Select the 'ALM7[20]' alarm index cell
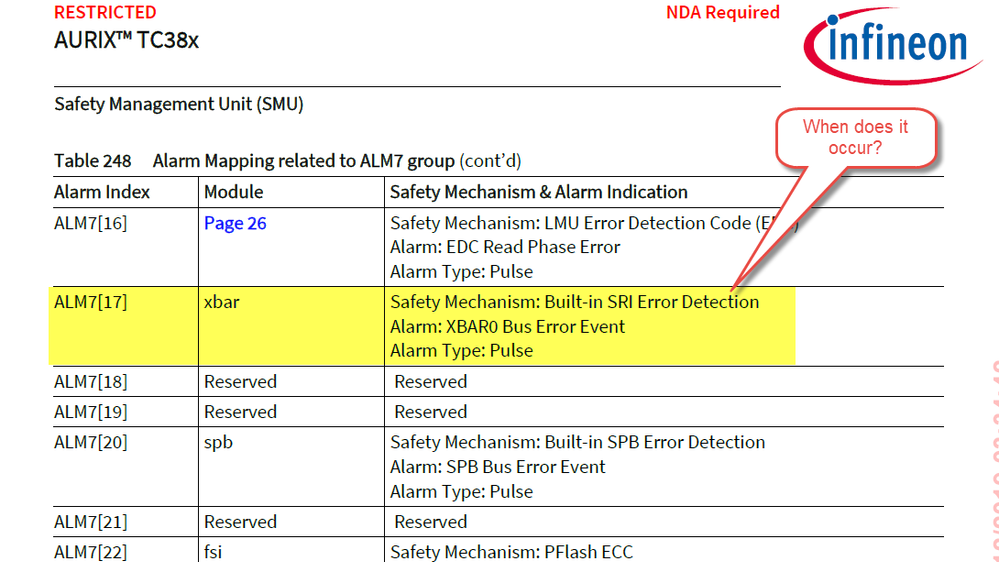 [90, 442]
